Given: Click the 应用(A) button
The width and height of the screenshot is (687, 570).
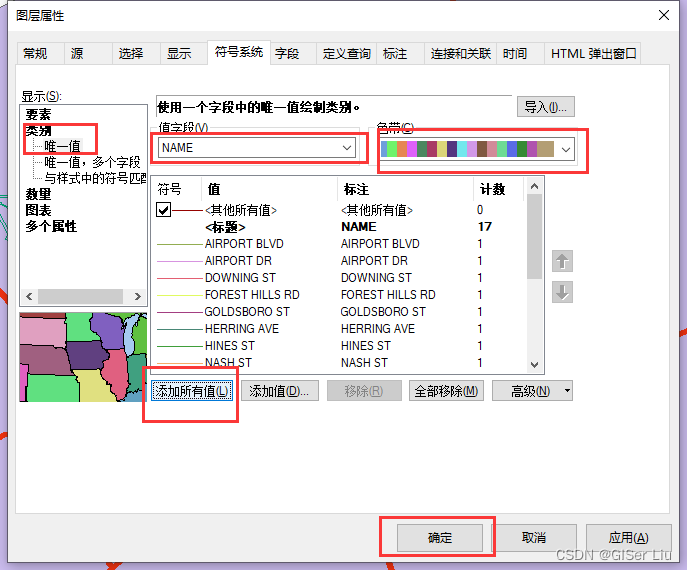Looking at the screenshot, I should (628, 537).
